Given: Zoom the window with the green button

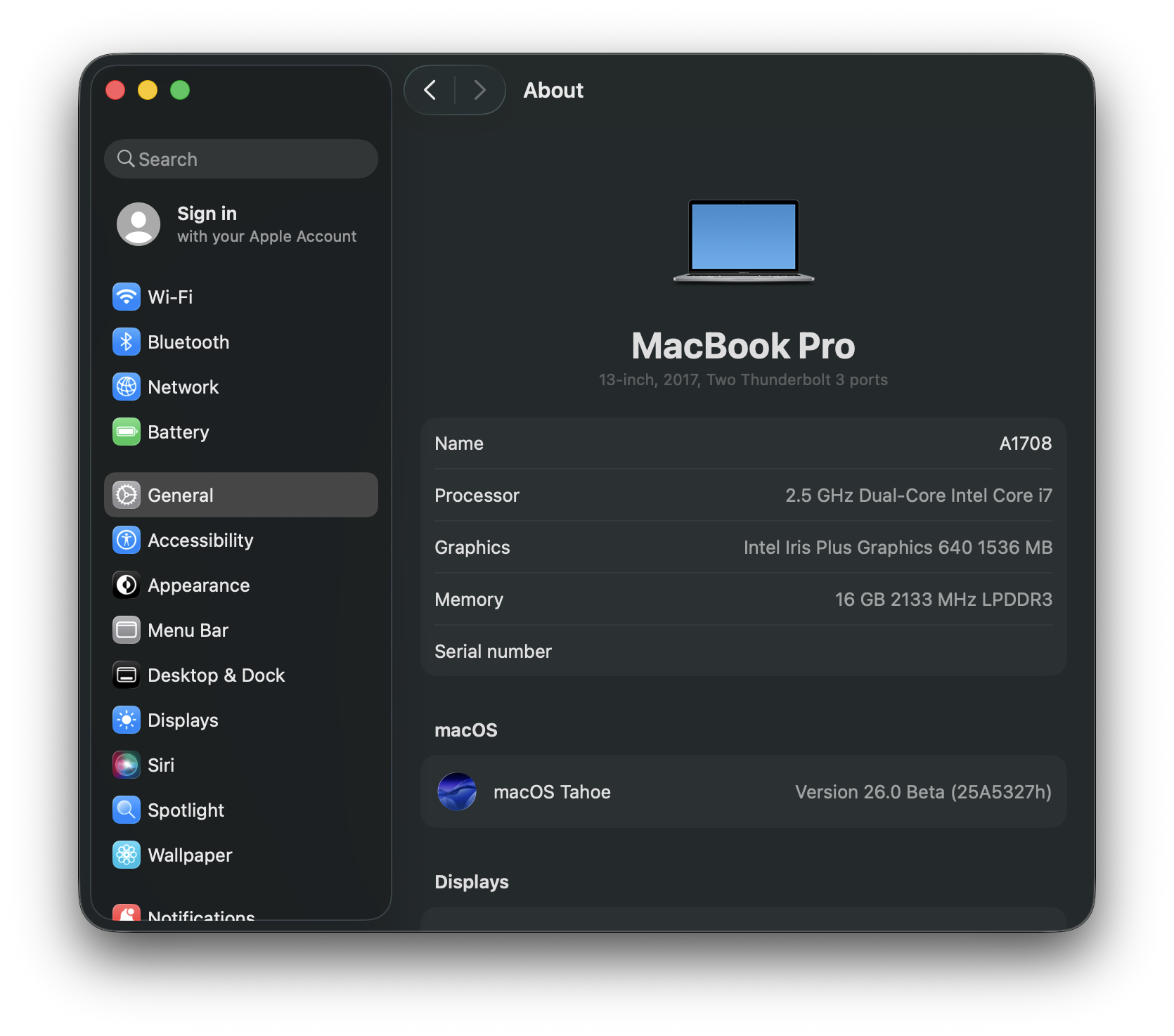Looking at the screenshot, I should pos(180,90).
